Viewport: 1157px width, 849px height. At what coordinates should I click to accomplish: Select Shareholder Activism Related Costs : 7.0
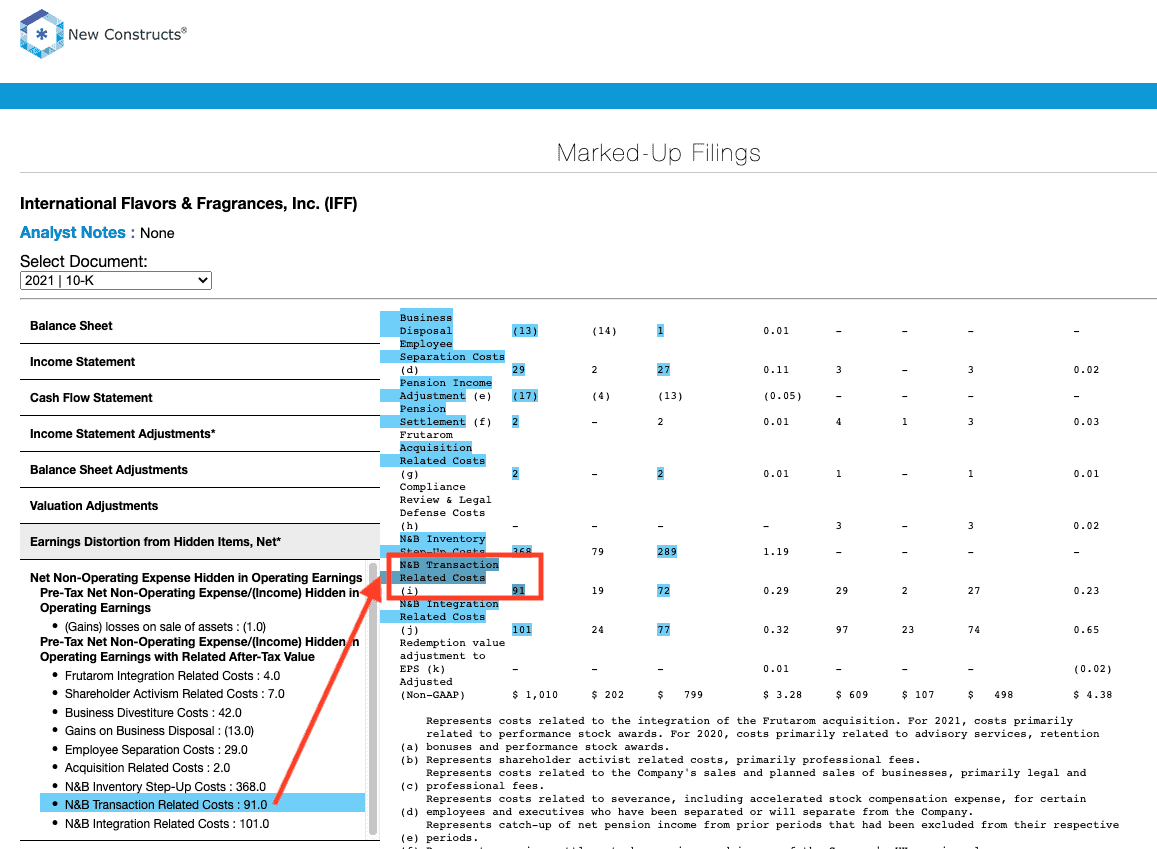pyautogui.click(x=174, y=694)
